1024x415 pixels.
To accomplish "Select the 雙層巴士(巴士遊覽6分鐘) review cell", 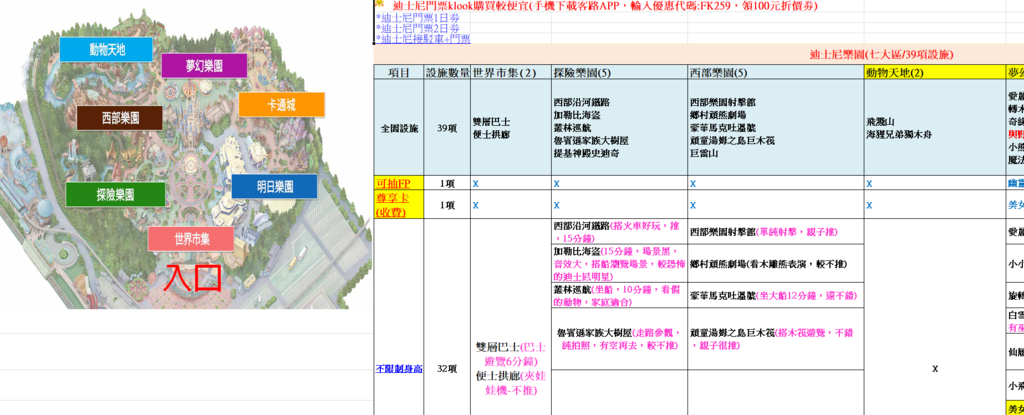I will (511, 369).
